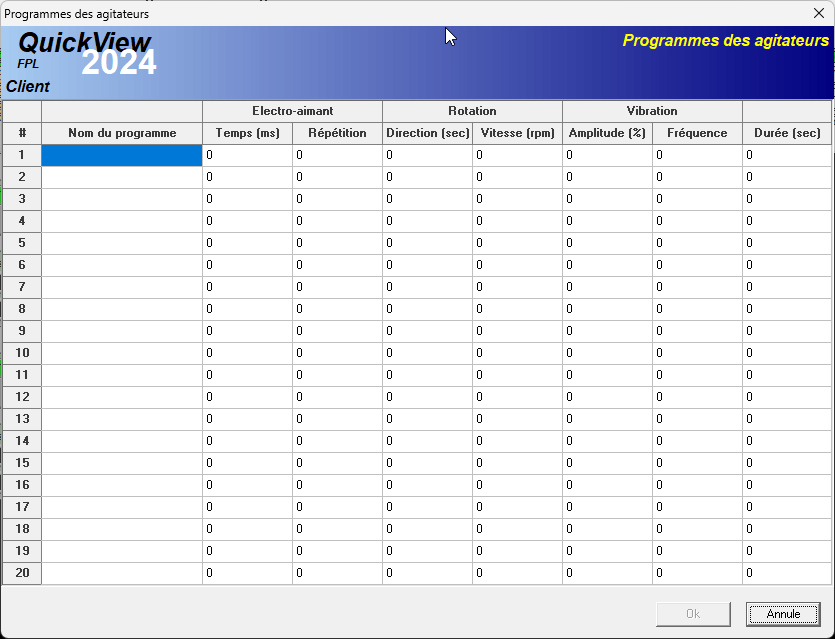Click the Vitesse (rpm) column header
The image size is (835, 639).
pos(517,133)
